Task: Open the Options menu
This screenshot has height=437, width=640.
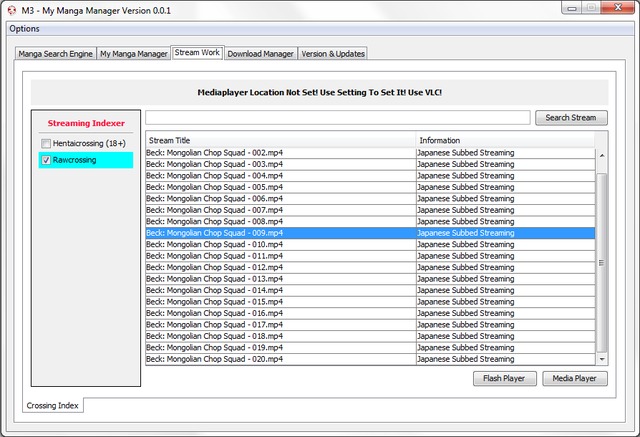Action: click(x=24, y=29)
